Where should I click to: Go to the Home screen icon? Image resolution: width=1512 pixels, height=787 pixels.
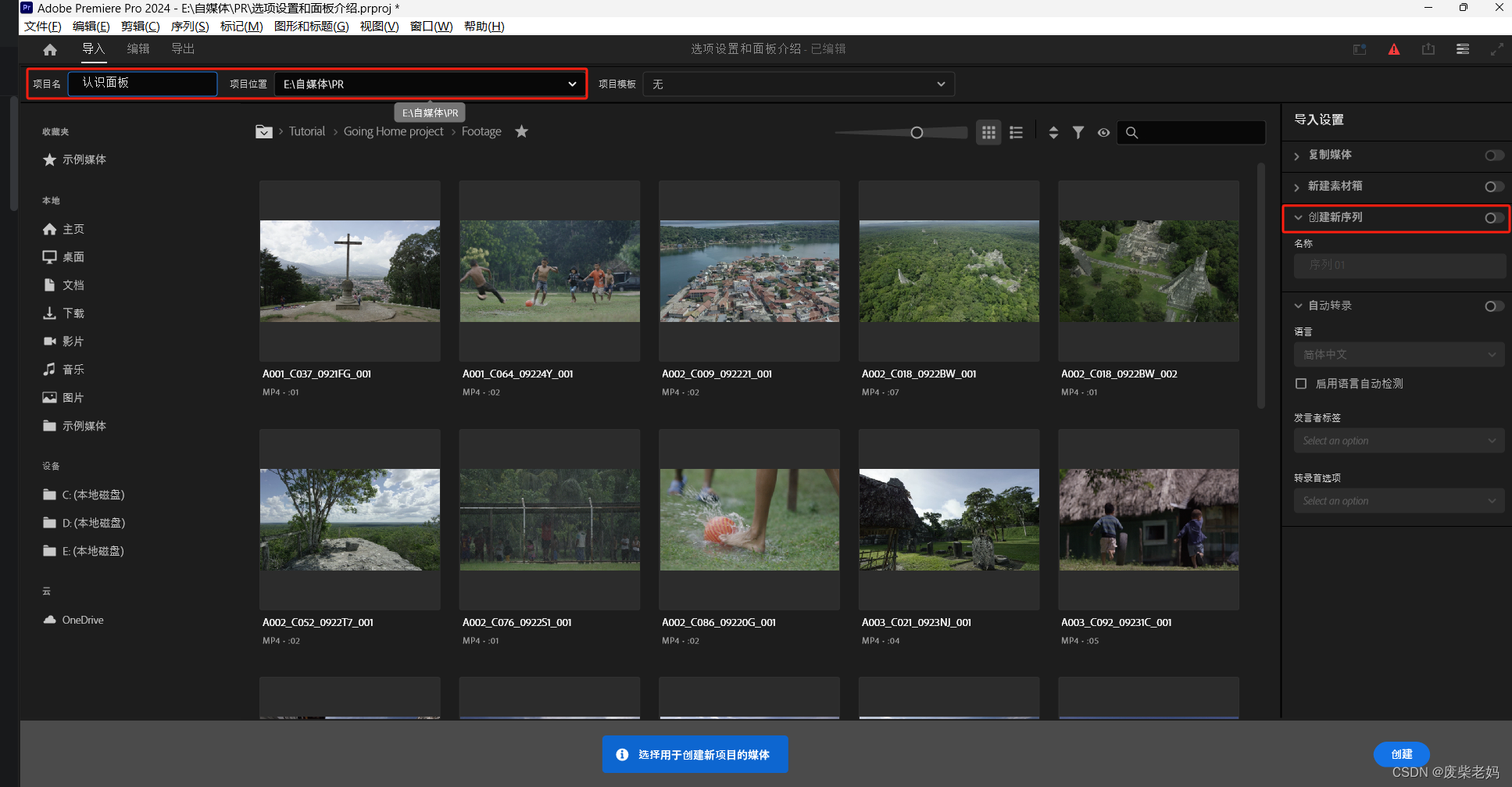click(50, 49)
